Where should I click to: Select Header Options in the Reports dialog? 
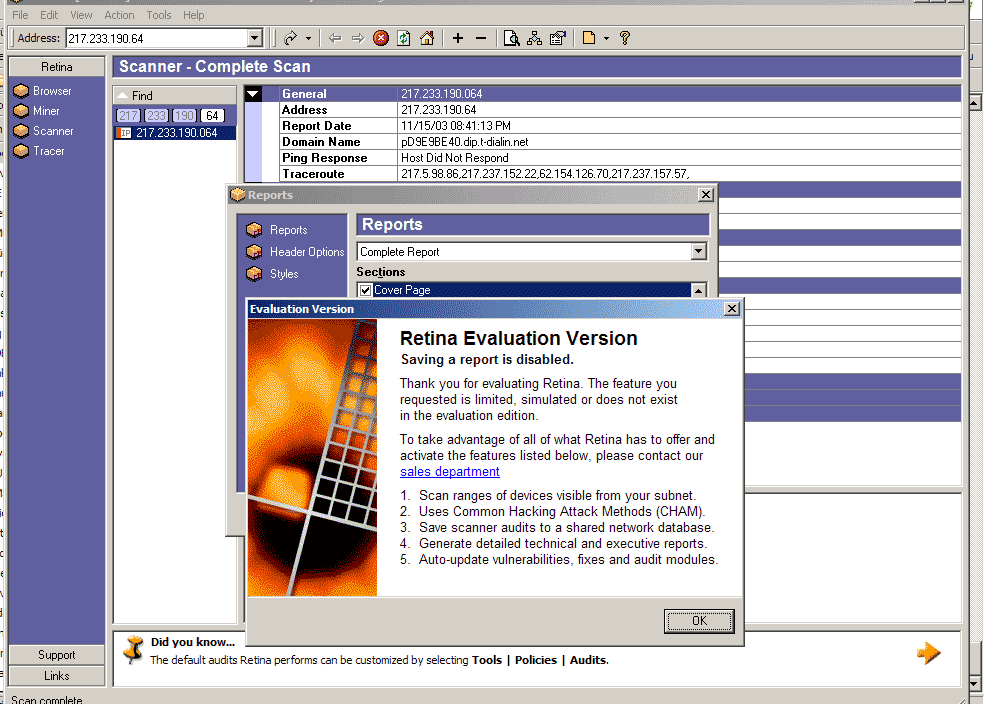pyautogui.click(x=295, y=252)
